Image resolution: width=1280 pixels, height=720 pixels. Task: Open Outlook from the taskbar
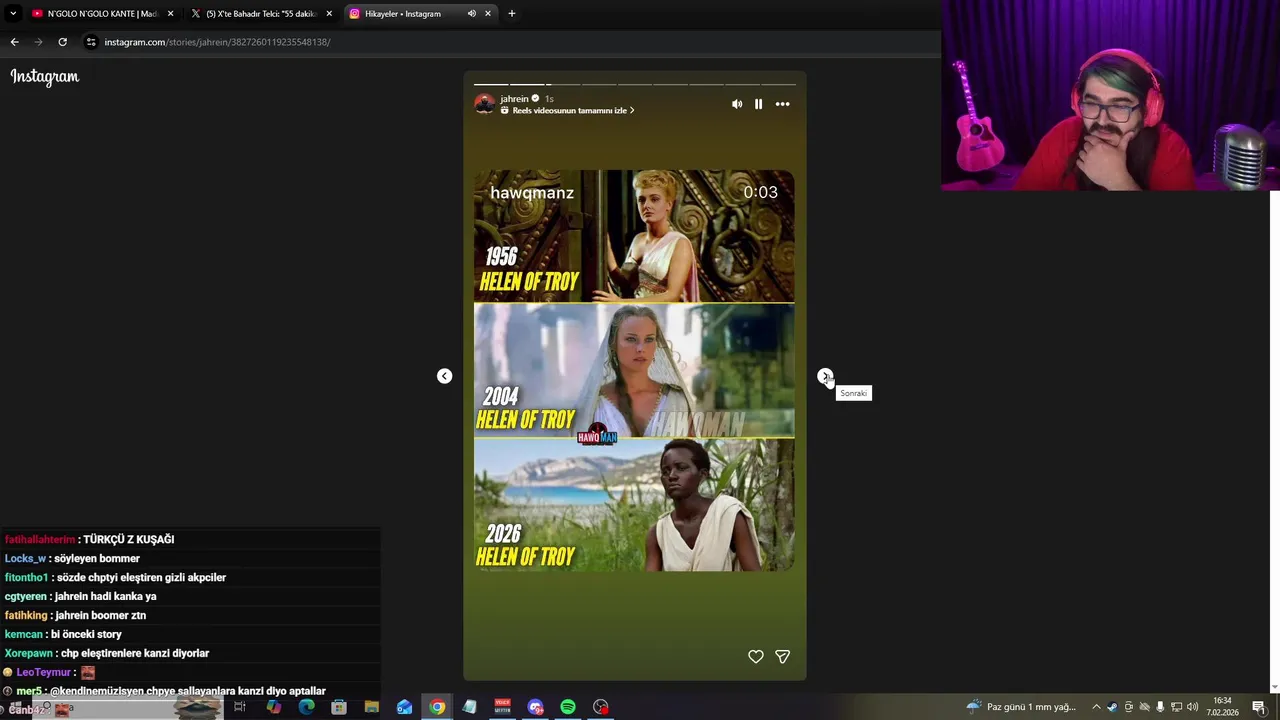[404, 707]
